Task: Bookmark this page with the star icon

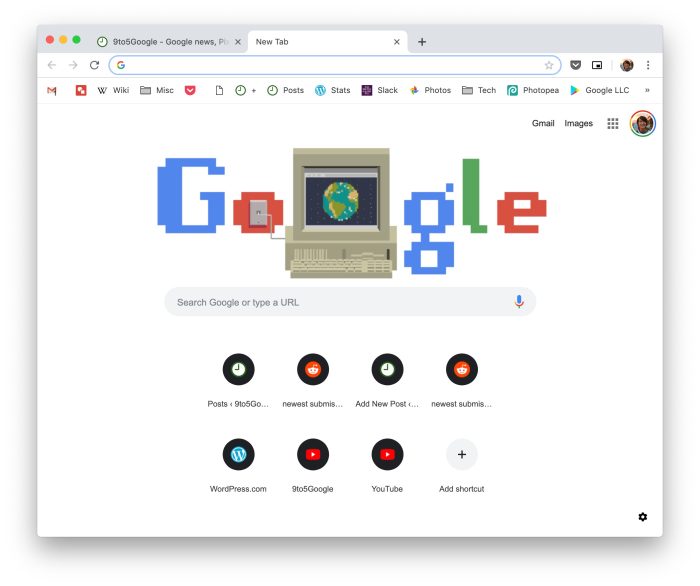Action: click(549, 65)
